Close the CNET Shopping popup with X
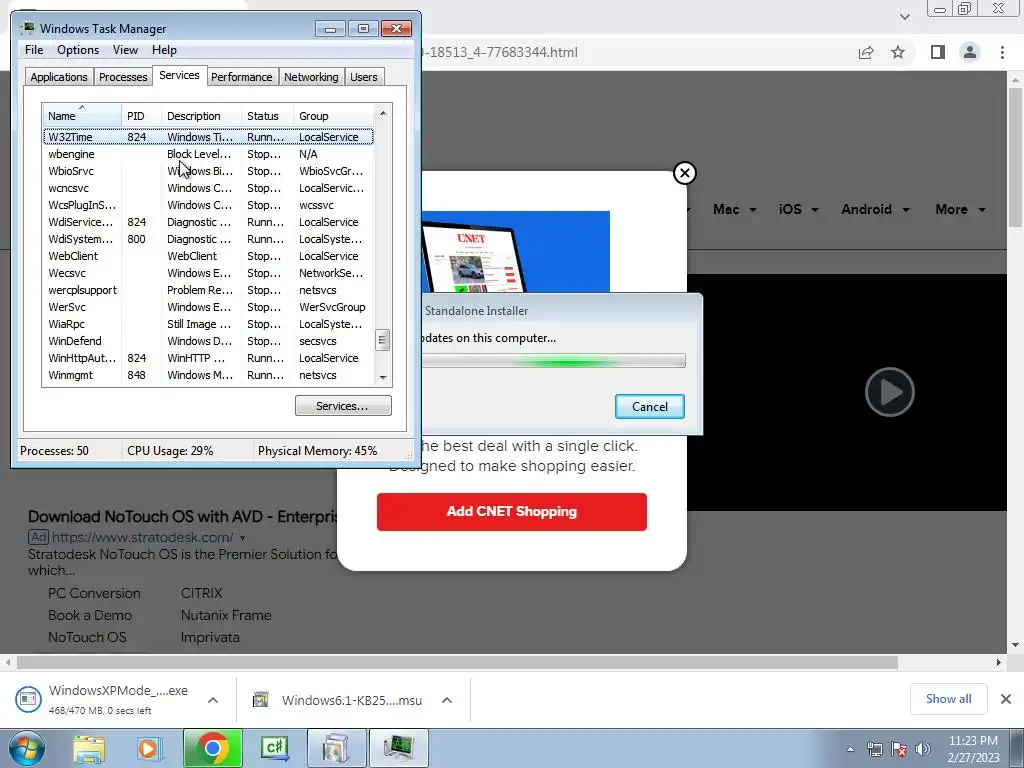 684,173
